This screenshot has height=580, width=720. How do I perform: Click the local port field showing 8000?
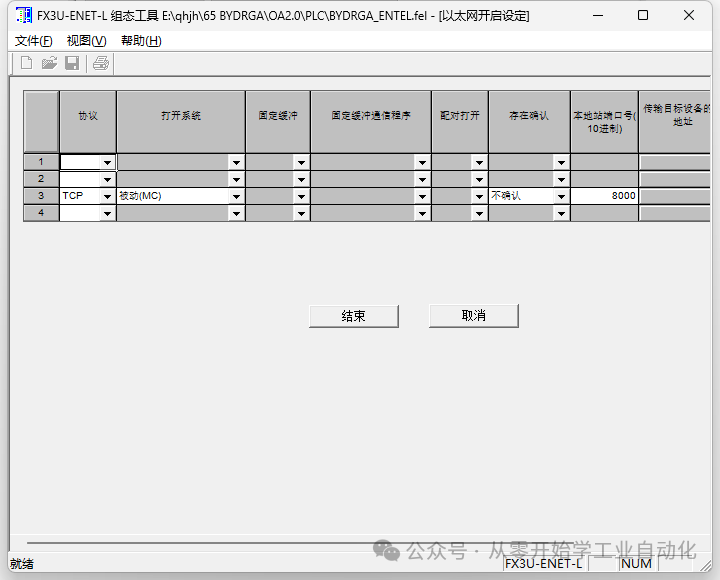pyautogui.click(x=604, y=196)
